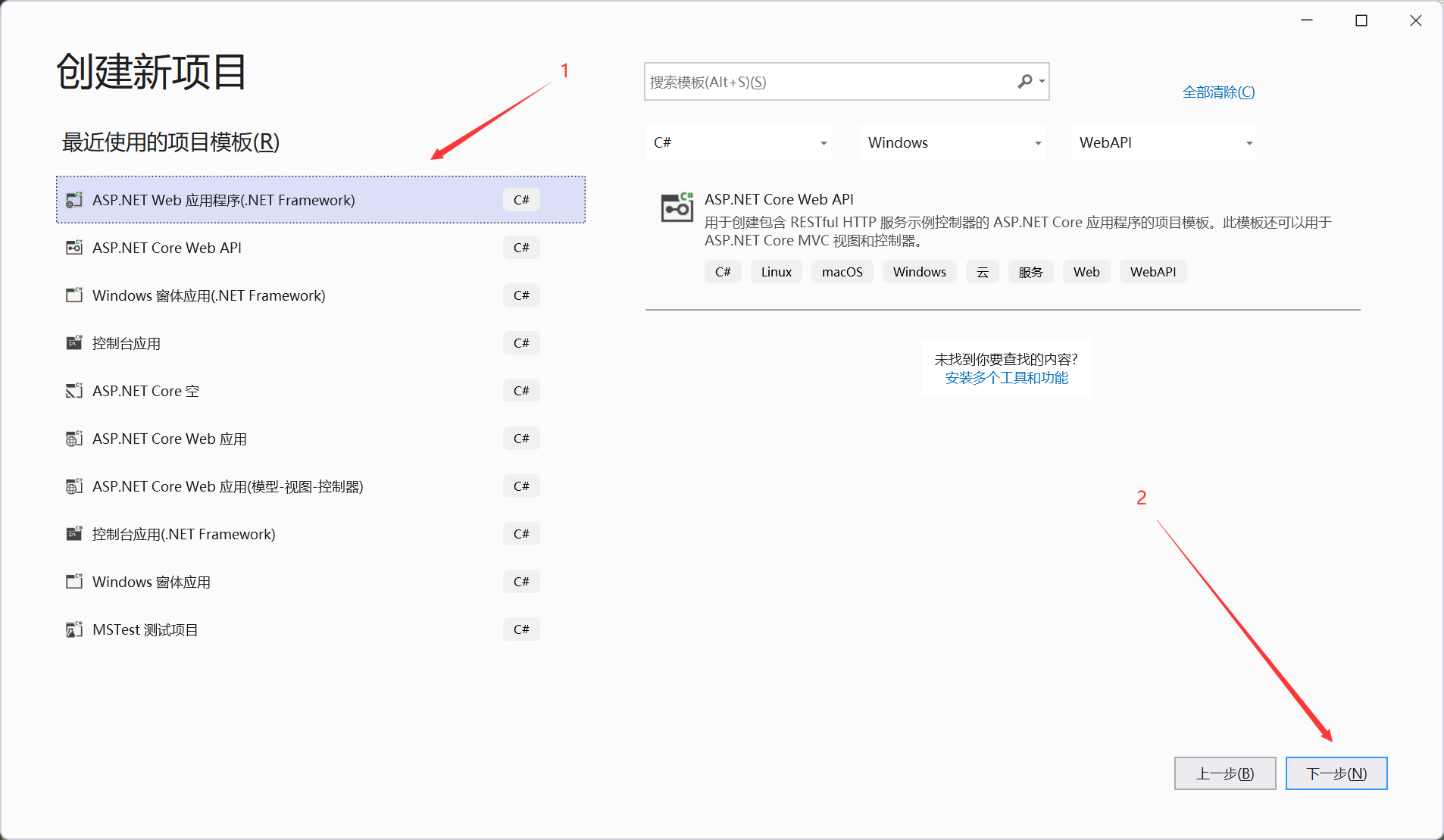This screenshot has height=840, width=1444.
Task: Click the 控制台应用 template icon
Action: [73, 343]
